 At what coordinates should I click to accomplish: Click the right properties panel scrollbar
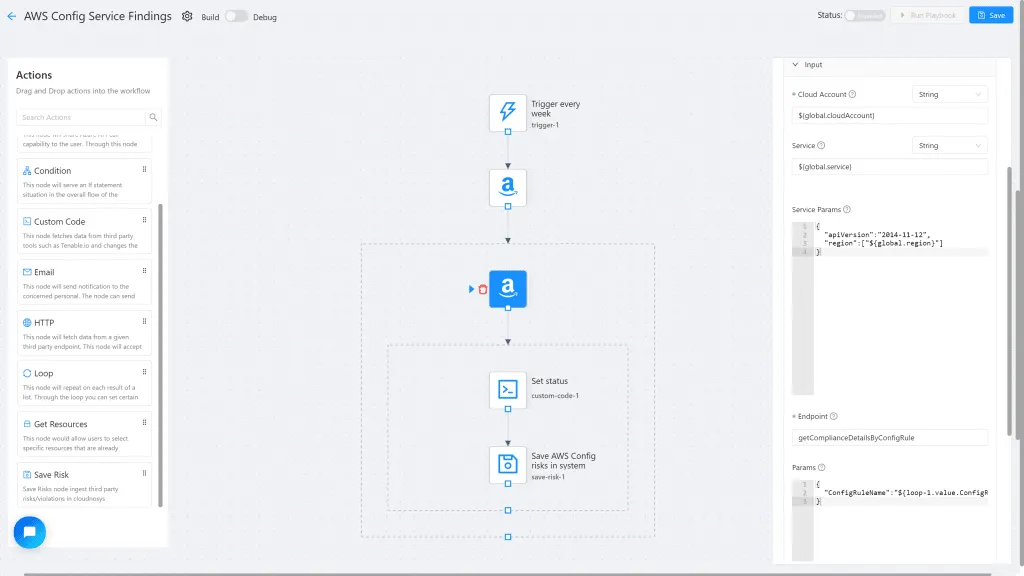tap(1010, 302)
